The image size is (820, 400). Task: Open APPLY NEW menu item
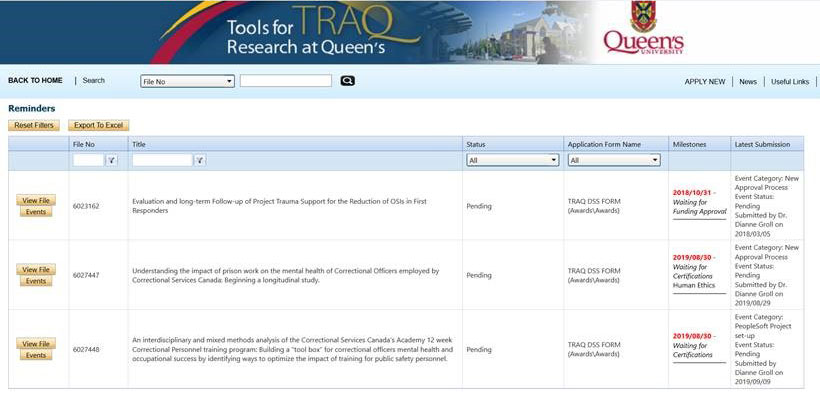pos(704,82)
